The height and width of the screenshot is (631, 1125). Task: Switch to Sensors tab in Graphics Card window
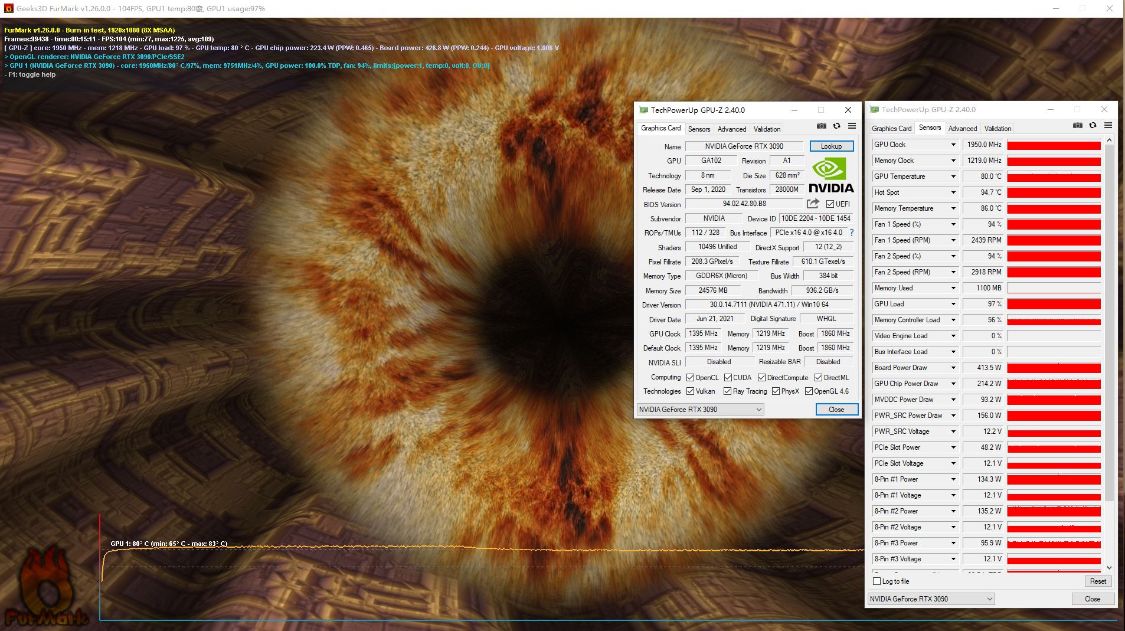pos(699,129)
